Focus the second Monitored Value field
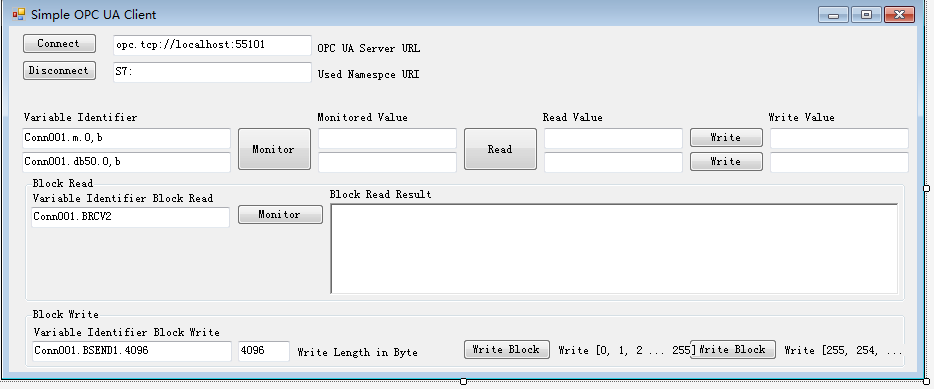Viewport: 934px width, 389px height. coord(387,162)
